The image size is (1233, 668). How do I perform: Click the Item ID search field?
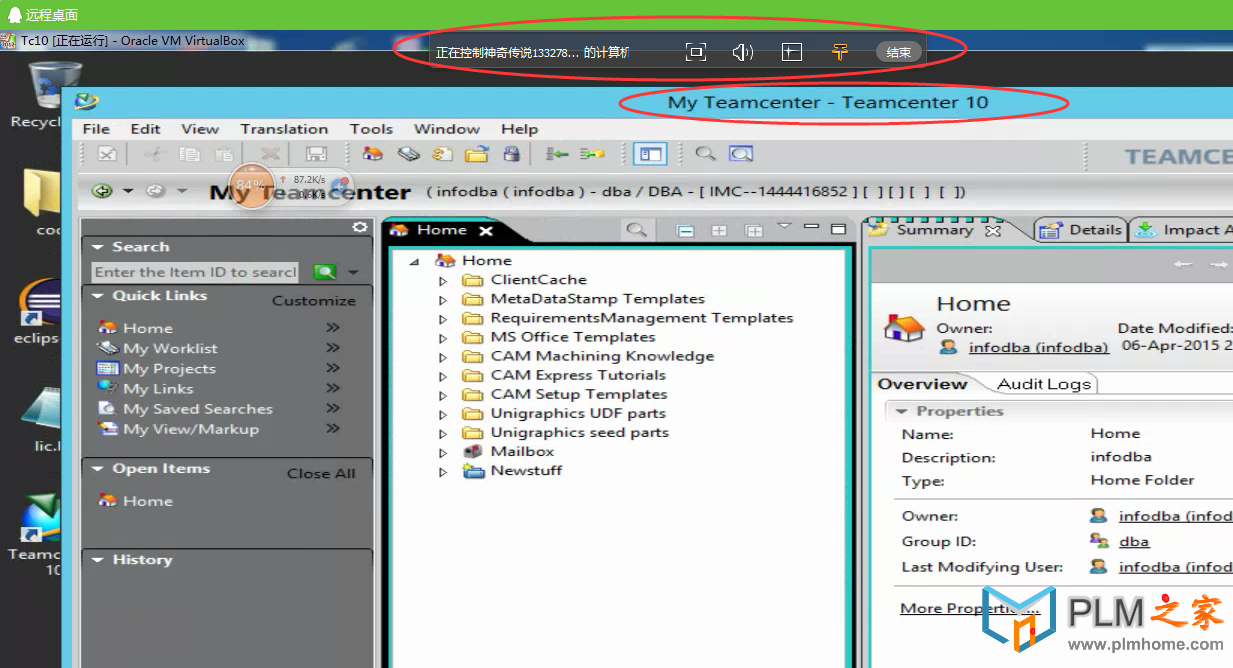195,272
